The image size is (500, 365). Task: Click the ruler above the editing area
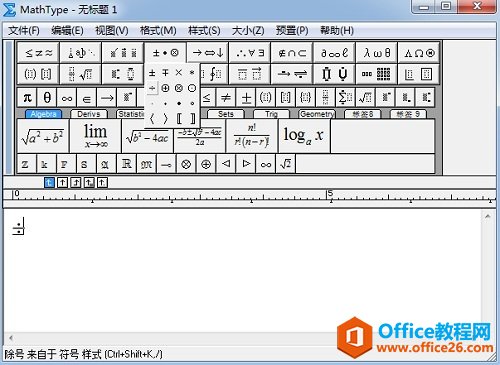[249, 196]
